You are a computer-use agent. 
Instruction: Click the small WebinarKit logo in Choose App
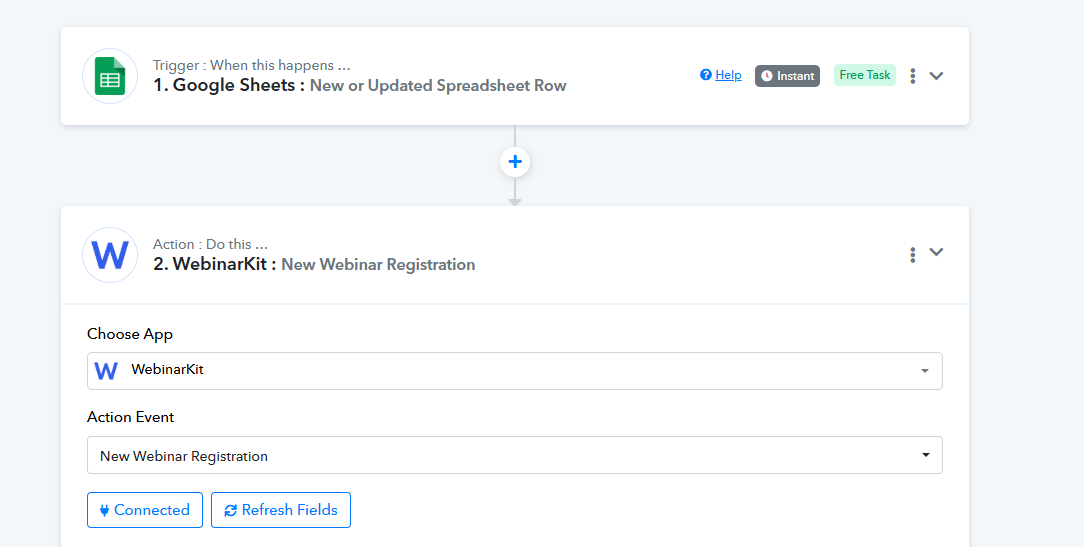tap(106, 371)
